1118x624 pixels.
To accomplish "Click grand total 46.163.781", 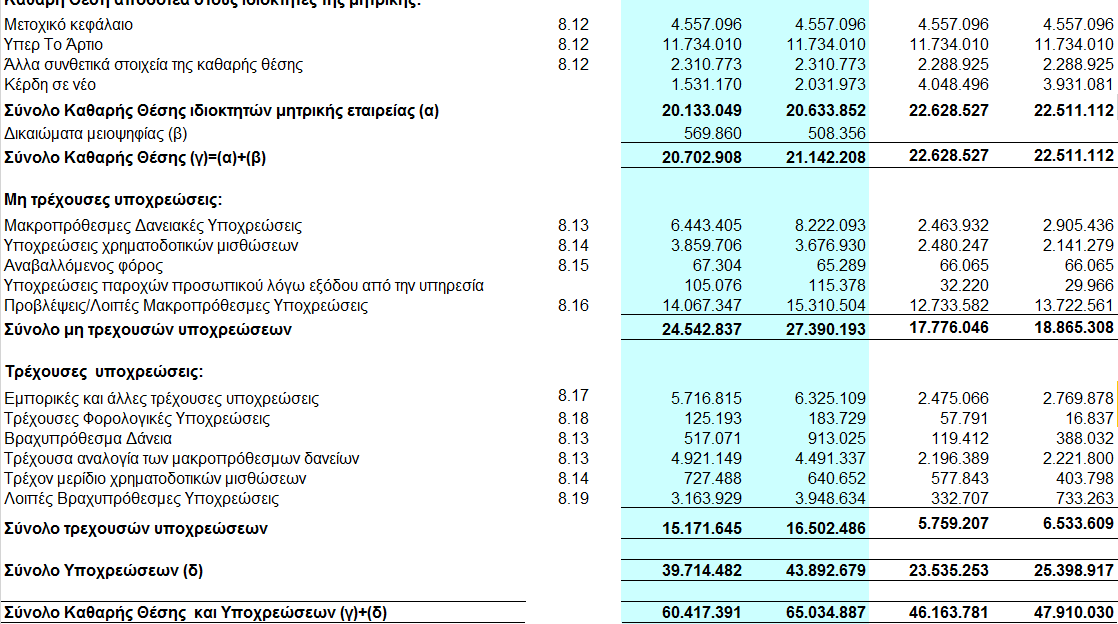I will [949, 613].
